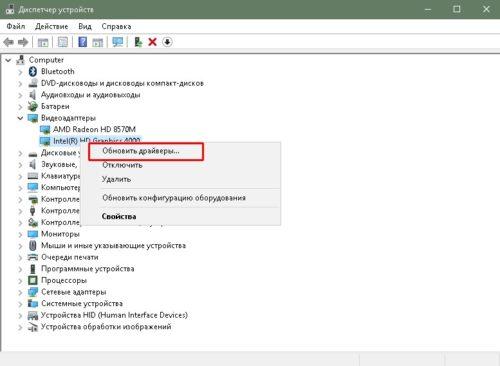Choose Обновить конфигурацию оборудования
This screenshot has width=500, height=366.
(174, 198)
